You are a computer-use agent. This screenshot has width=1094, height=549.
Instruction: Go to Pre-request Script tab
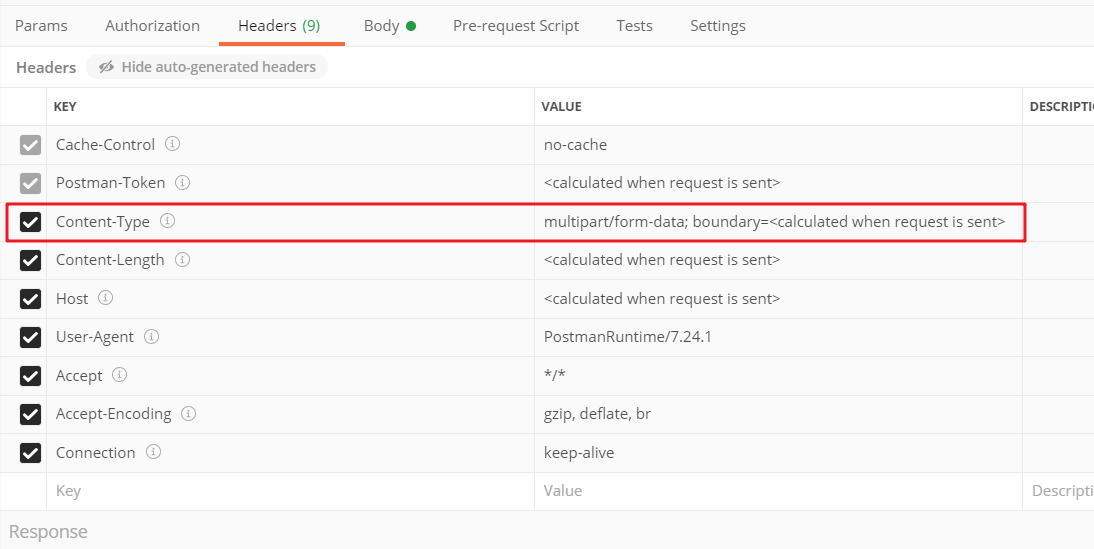(516, 26)
